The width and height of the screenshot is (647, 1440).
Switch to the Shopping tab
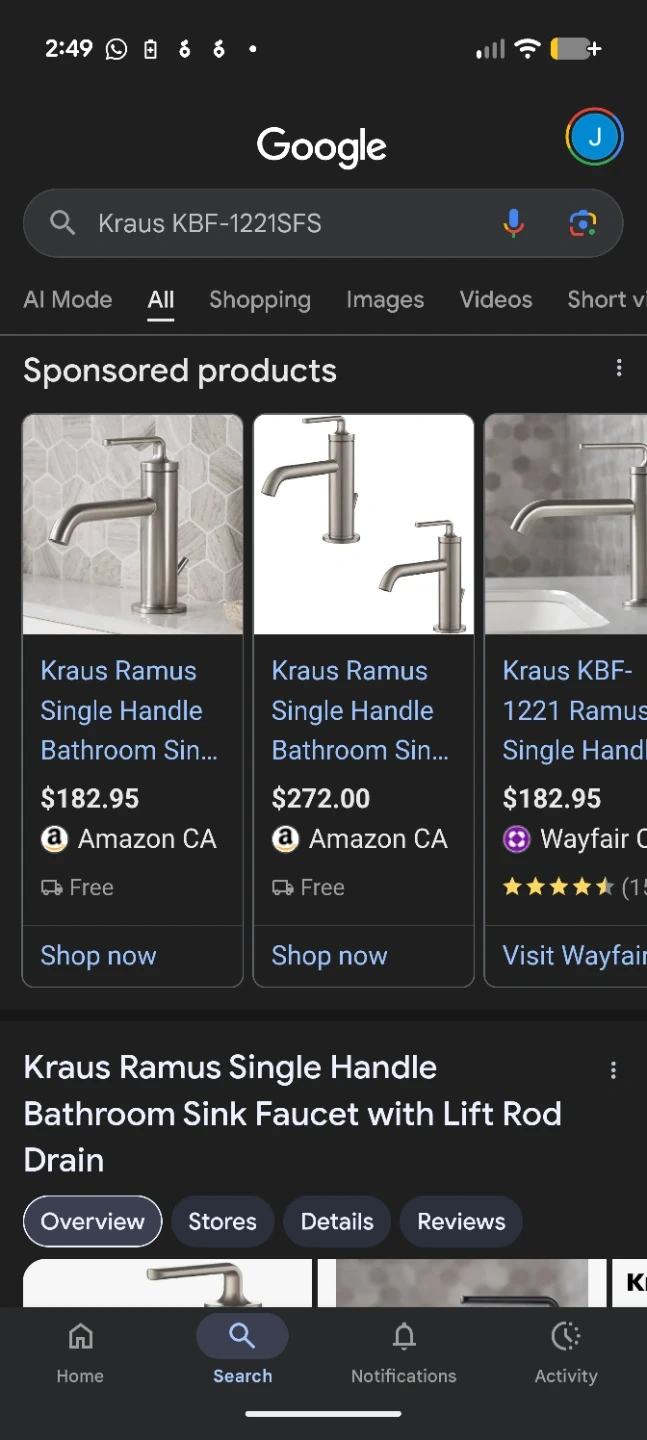tap(260, 300)
